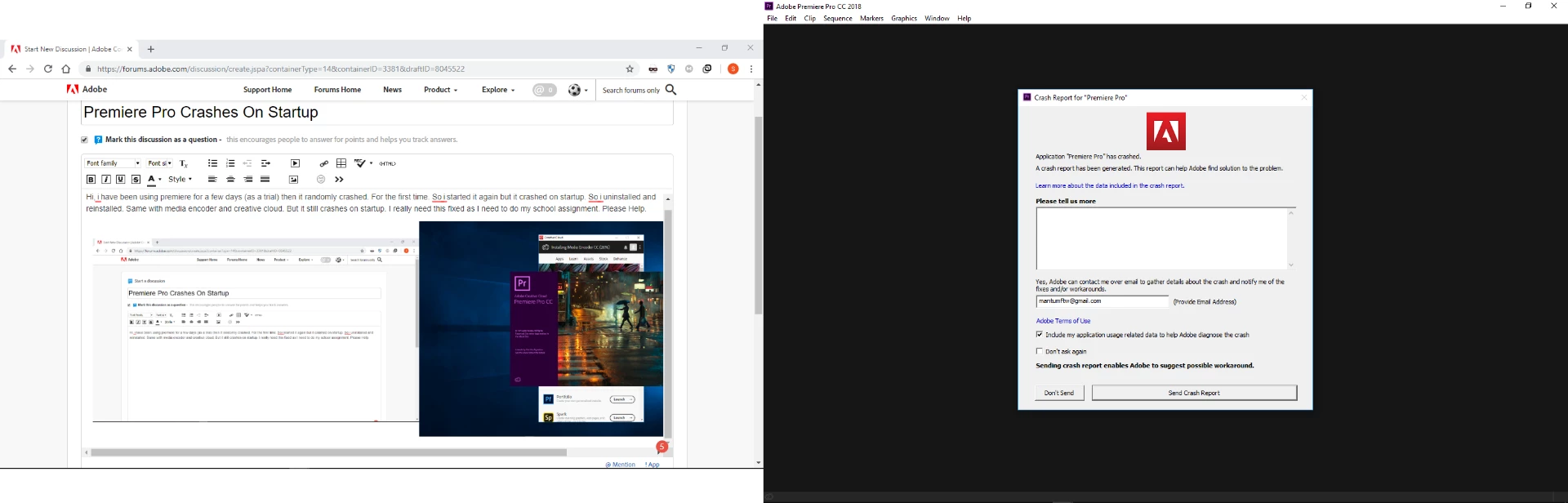Image resolution: width=1568 pixels, height=503 pixels.
Task: Check the Don't ask again box
Action: click(1040, 352)
